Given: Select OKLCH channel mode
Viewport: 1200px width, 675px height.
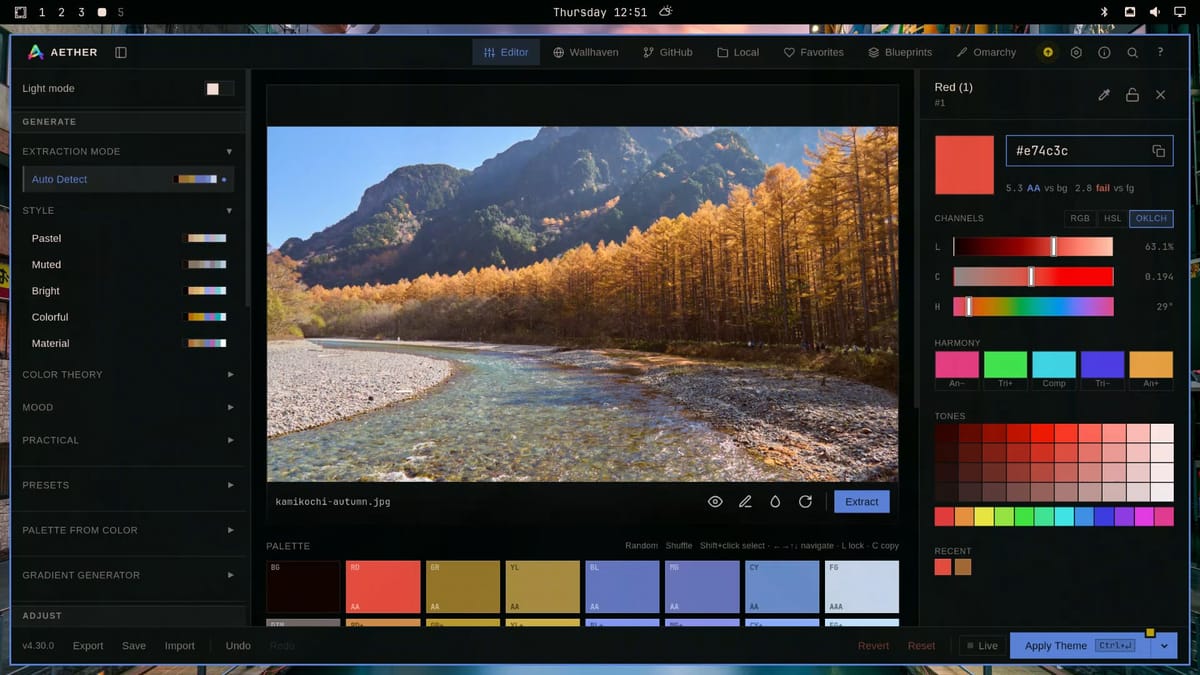Looking at the screenshot, I should tap(1151, 218).
